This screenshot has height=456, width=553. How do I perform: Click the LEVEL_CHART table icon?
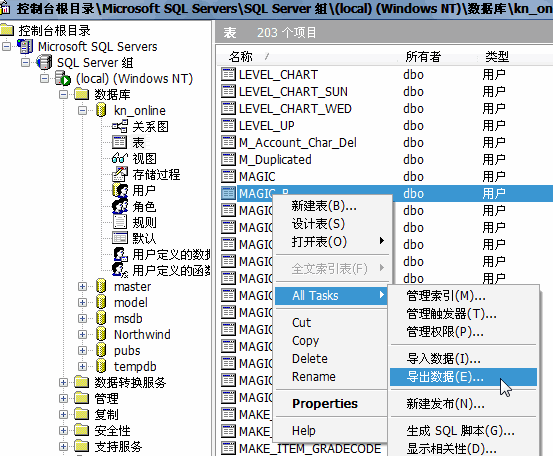(228, 74)
